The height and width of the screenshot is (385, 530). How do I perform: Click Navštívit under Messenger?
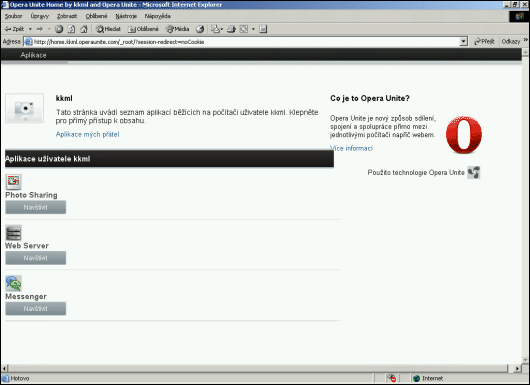[35, 309]
